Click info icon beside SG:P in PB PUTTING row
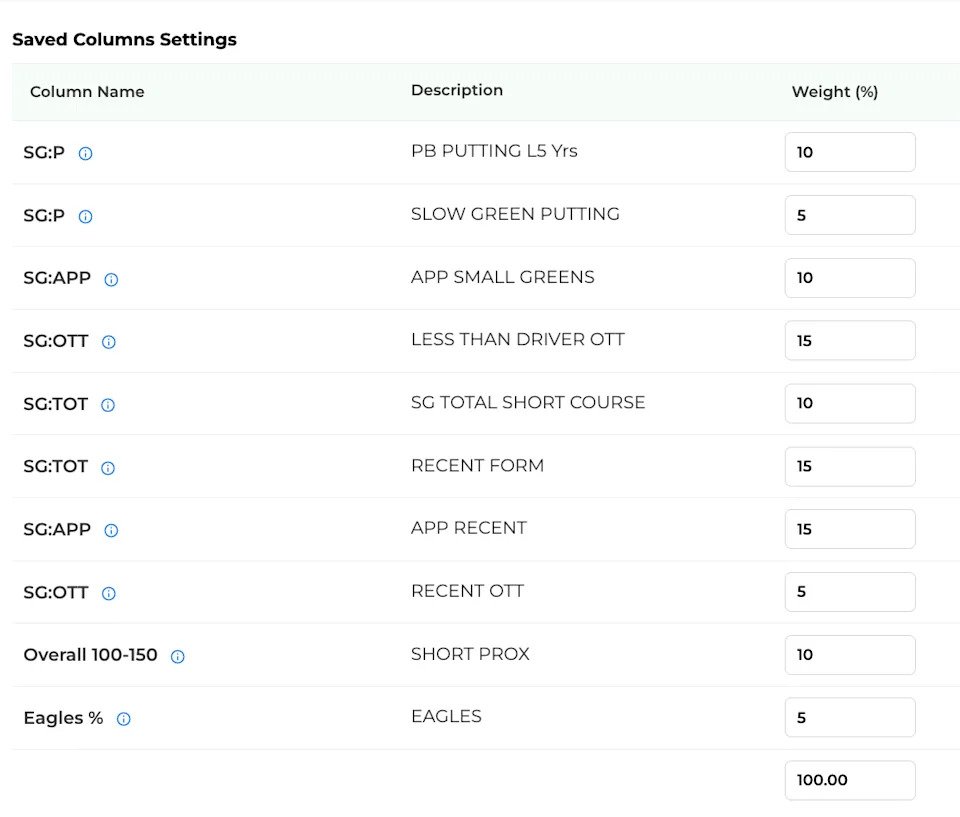This screenshot has width=960, height=817. 86,154
